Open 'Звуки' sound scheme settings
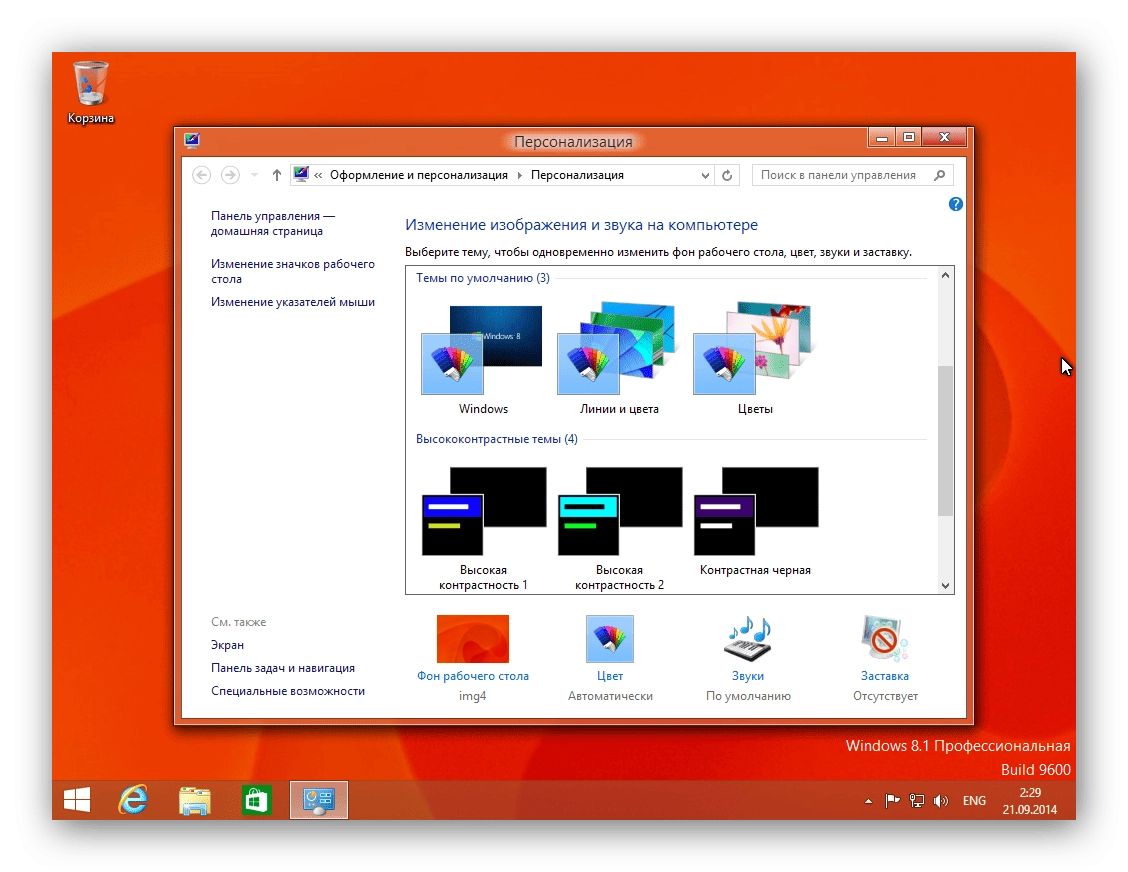Screen dimensions: 1128x872 click(x=748, y=658)
